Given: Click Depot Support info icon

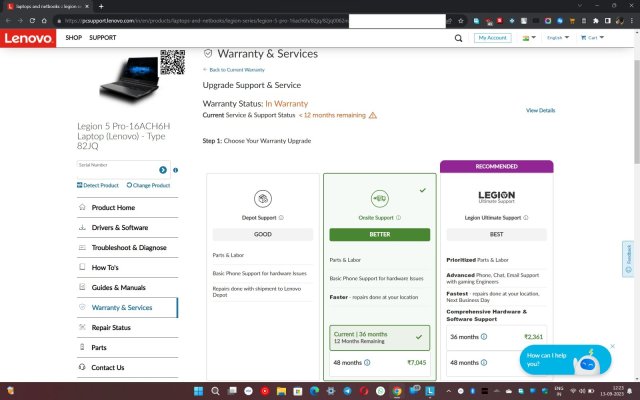Looking at the screenshot, I should click(x=281, y=218).
